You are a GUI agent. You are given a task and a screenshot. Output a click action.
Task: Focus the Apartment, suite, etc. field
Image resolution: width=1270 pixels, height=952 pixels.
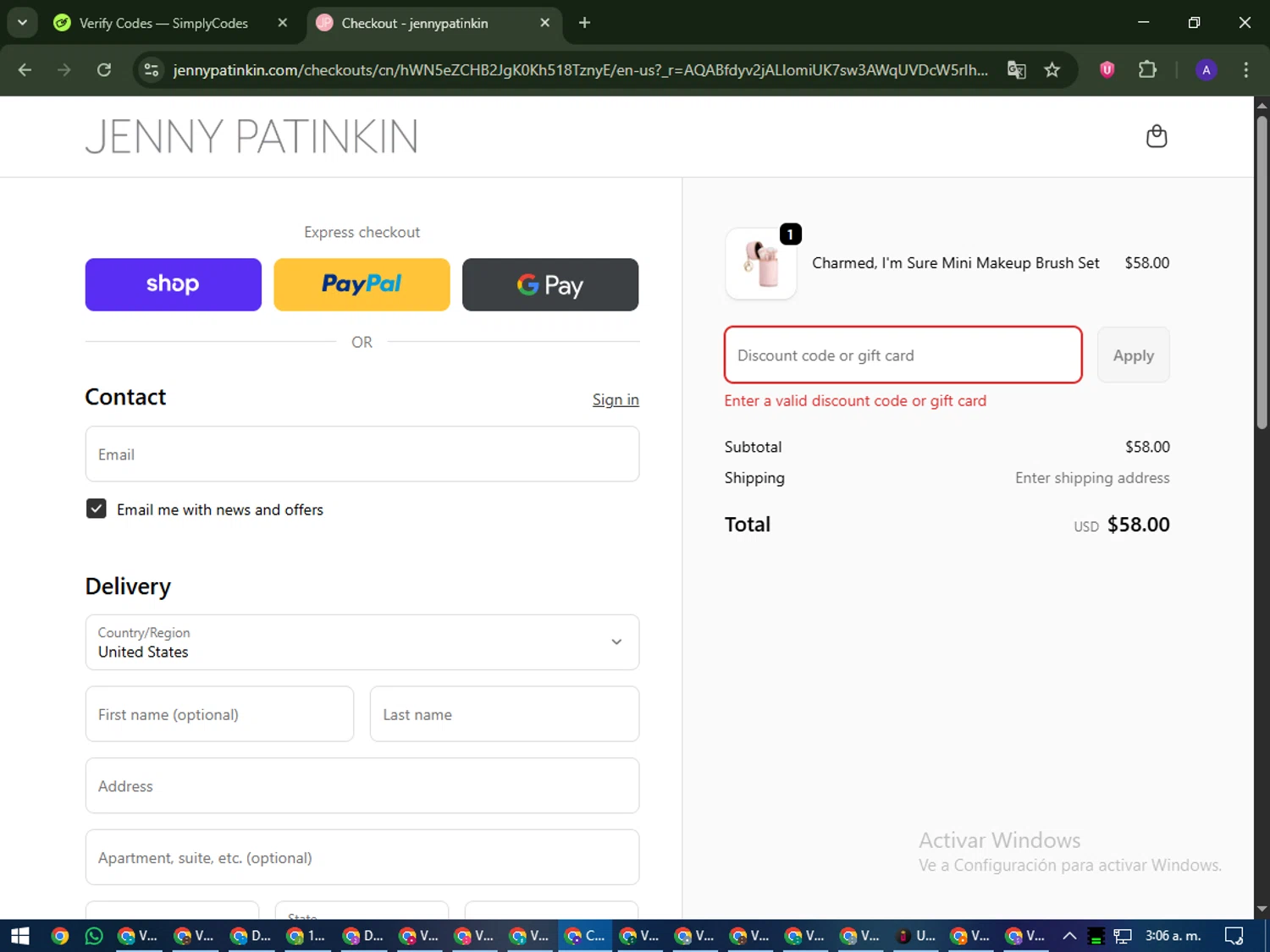pyautogui.click(x=362, y=857)
